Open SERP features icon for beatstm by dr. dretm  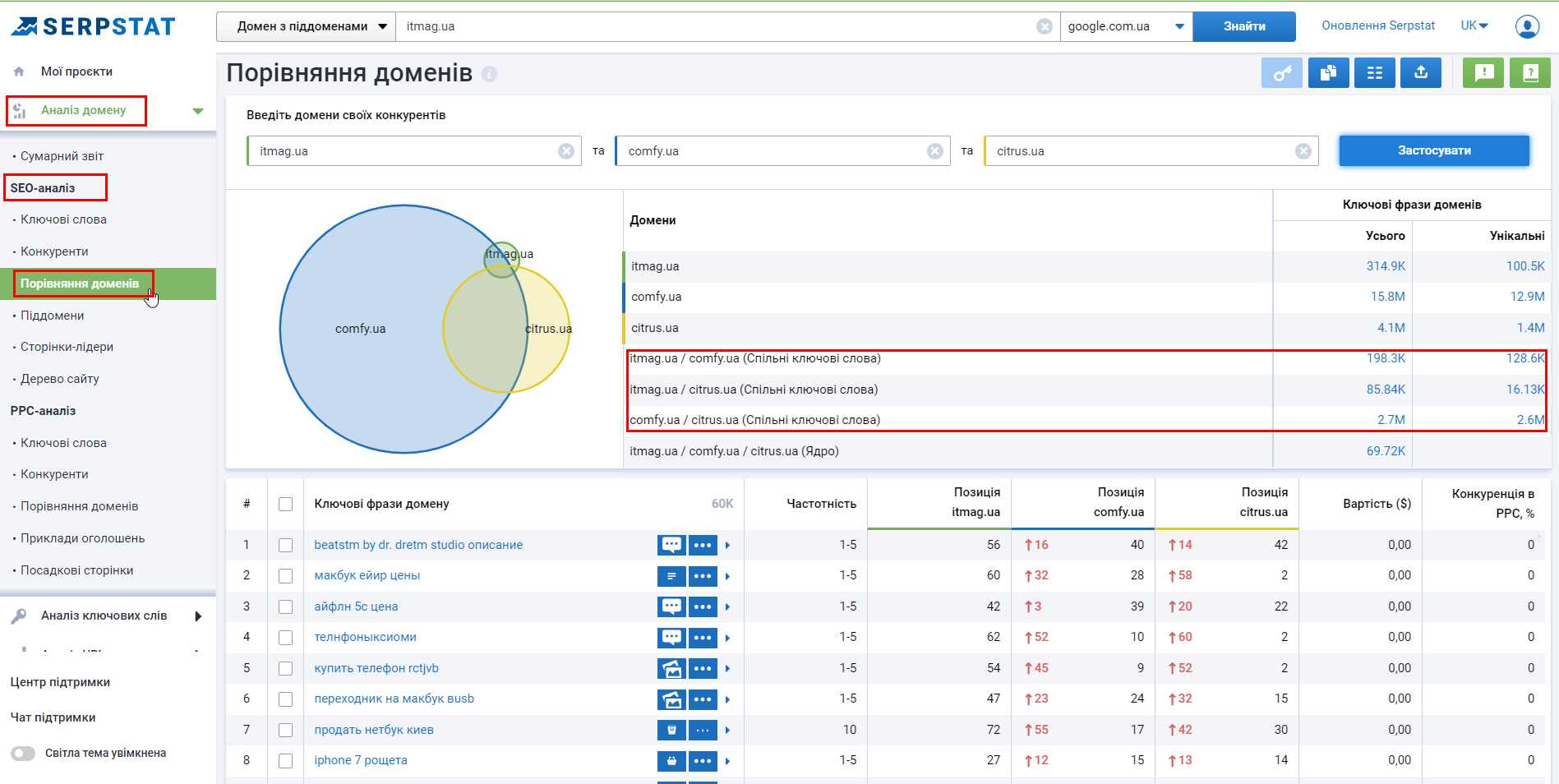[671, 545]
